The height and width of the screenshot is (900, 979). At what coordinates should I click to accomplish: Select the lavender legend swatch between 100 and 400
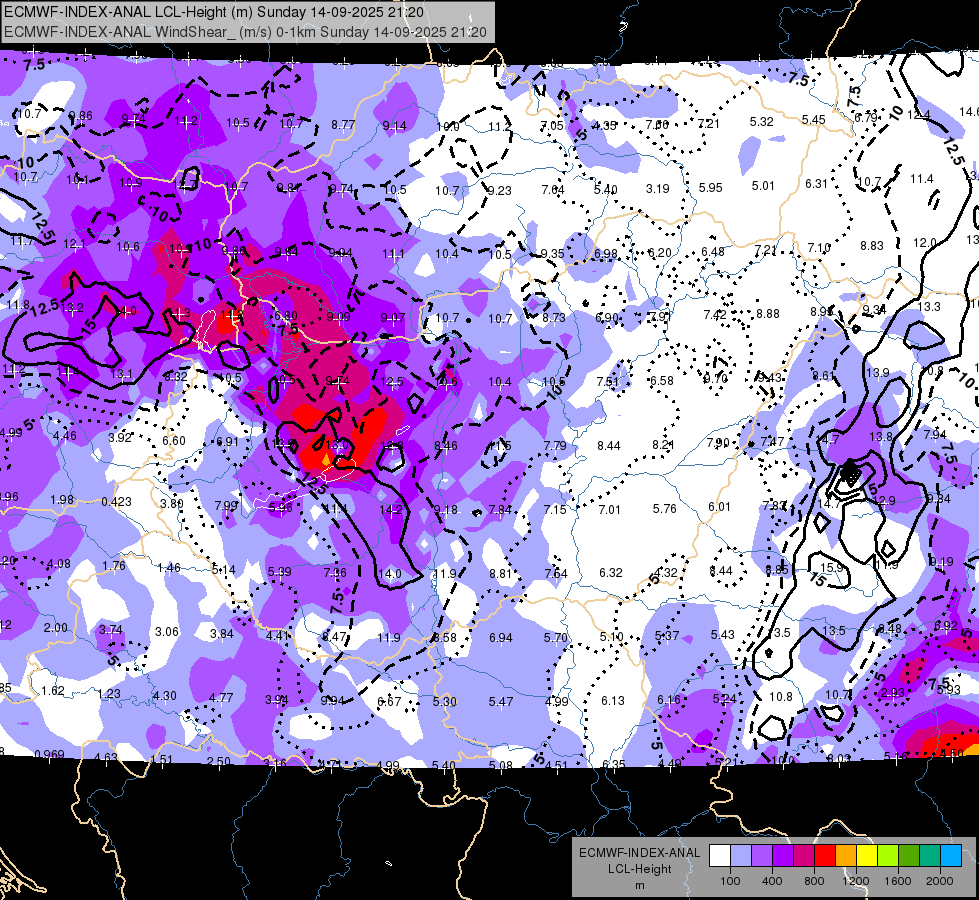tap(762, 856)
